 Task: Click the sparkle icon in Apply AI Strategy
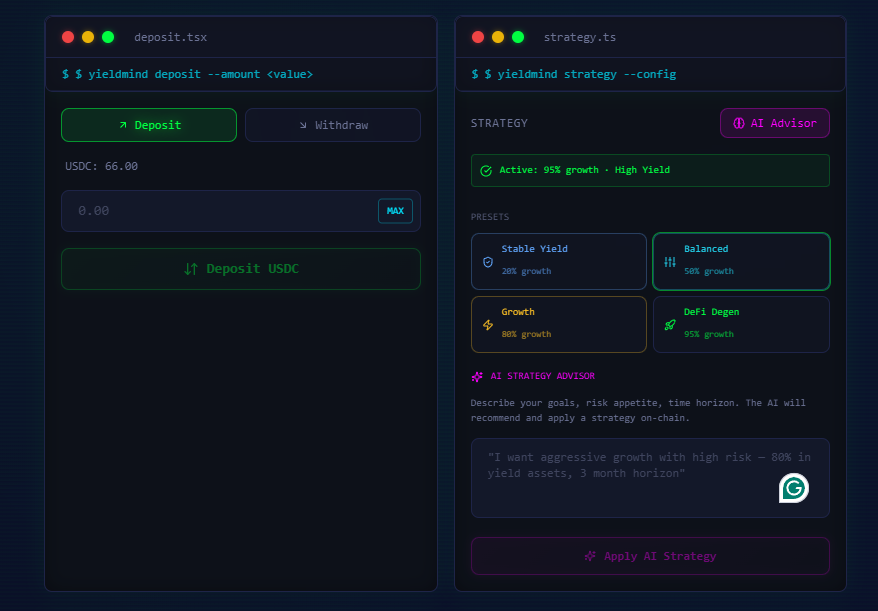(x=590, y=556)
